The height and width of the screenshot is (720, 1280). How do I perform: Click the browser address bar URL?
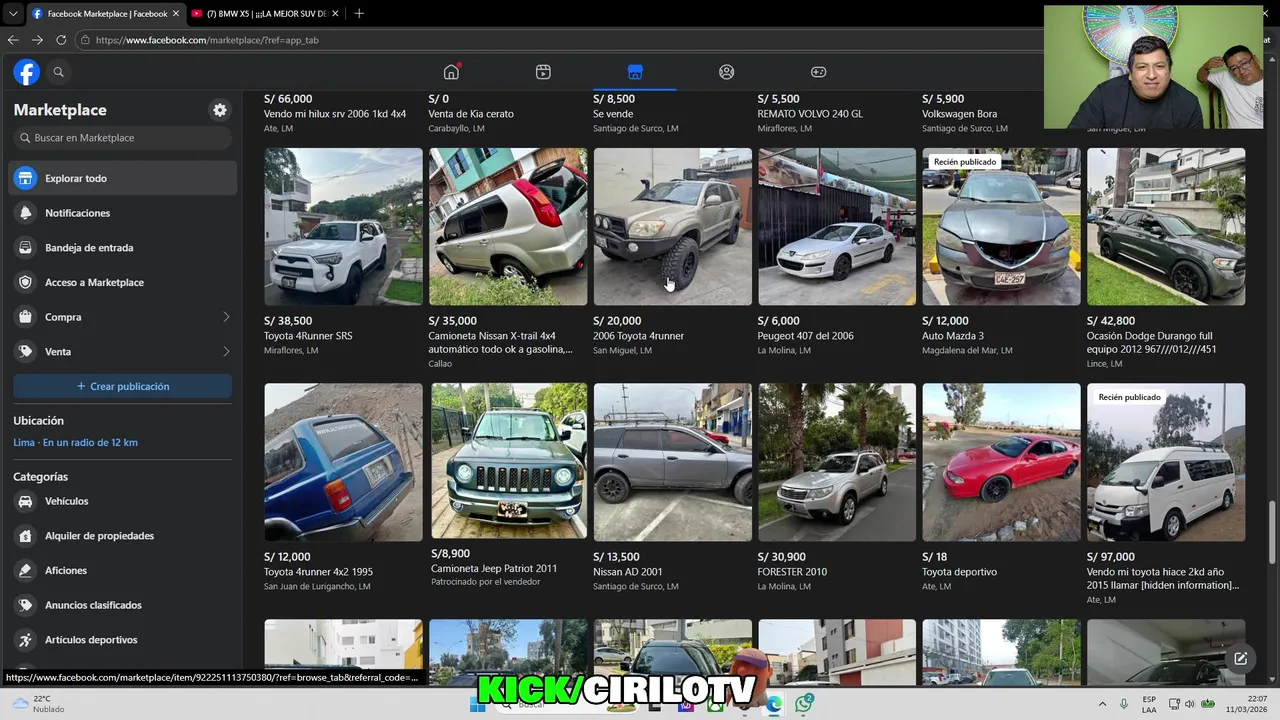point(207,40)
